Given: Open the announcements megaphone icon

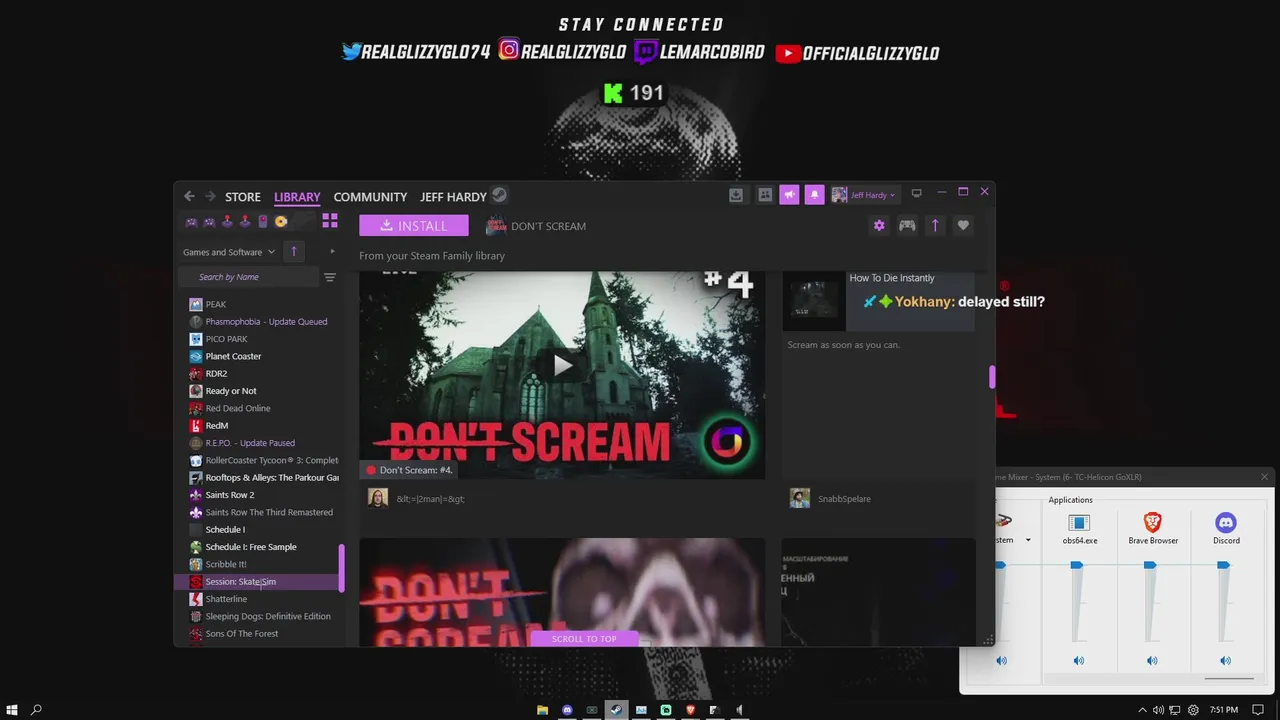Looking at the screenshot, I should pos(790,195).
